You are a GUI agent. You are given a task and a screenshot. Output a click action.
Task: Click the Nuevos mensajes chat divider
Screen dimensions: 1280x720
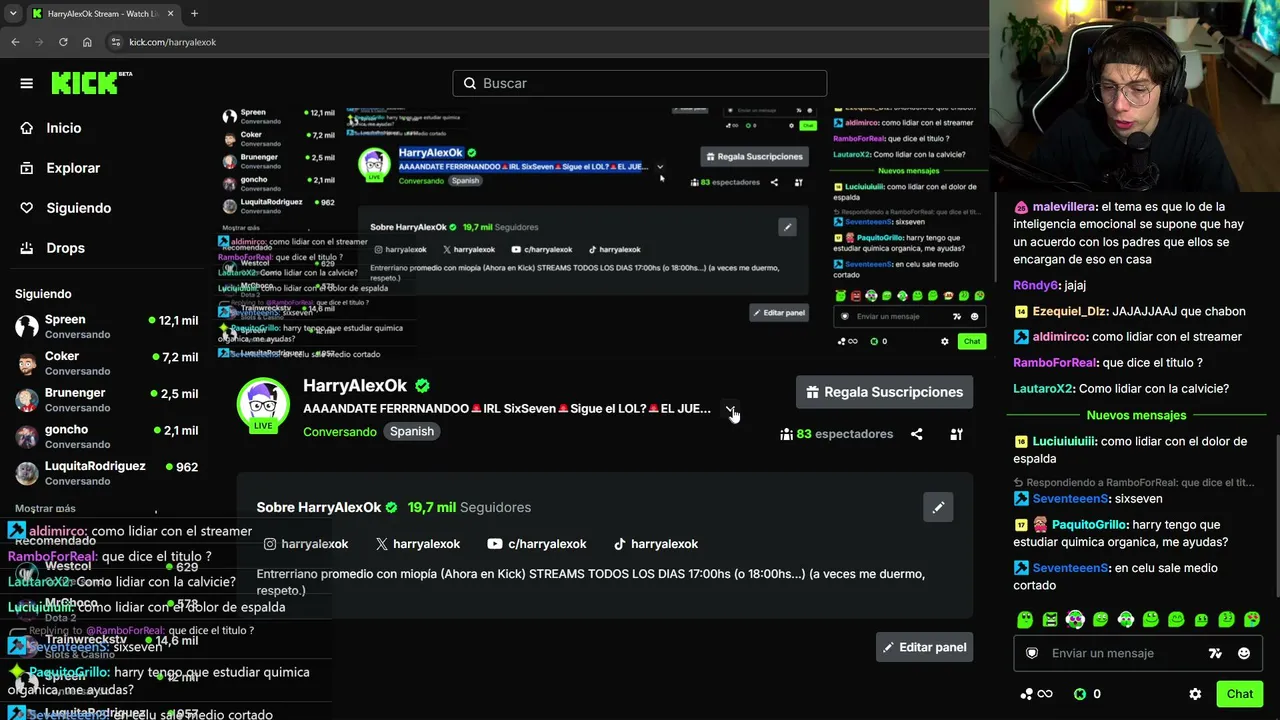pos(1136,415)
